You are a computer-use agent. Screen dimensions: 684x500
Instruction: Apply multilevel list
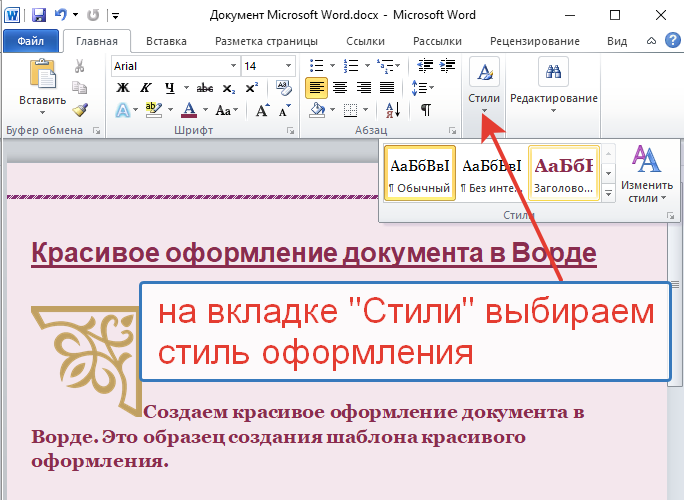(x=384, y=66)
